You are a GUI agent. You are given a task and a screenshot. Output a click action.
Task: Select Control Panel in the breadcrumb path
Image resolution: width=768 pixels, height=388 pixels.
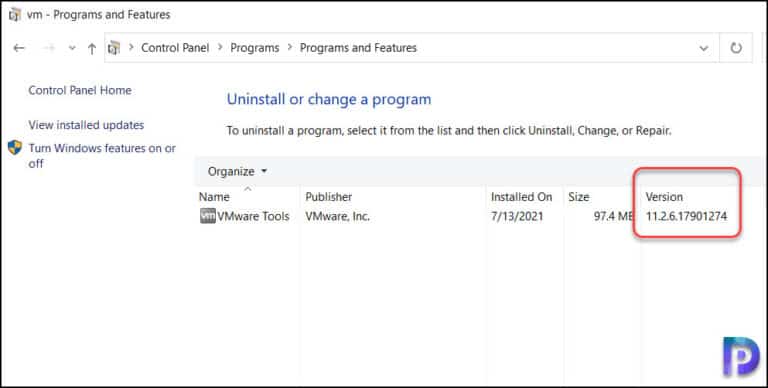point(175,48)
